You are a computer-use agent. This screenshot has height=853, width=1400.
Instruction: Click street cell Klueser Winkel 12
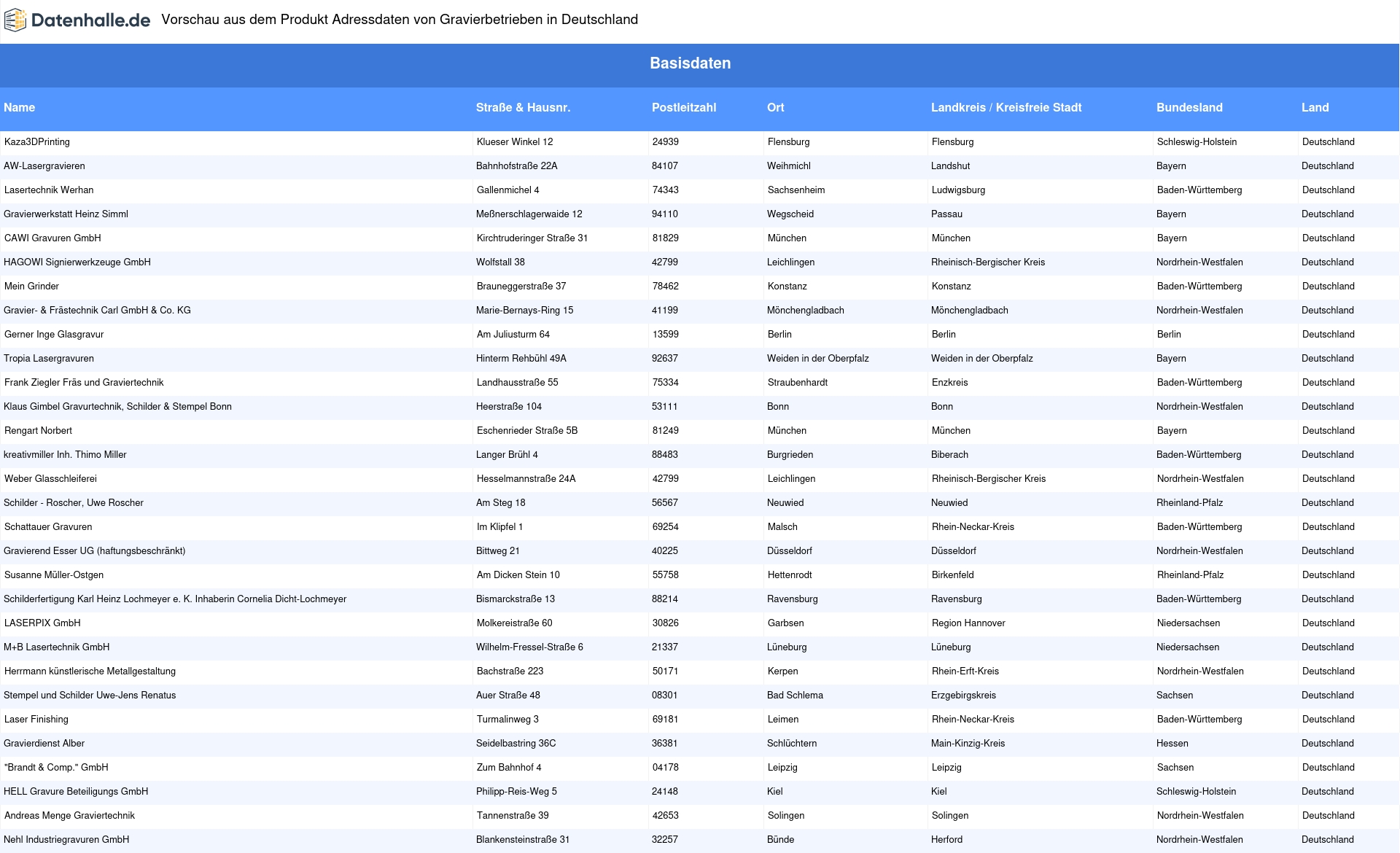click(x=515, y=142)
